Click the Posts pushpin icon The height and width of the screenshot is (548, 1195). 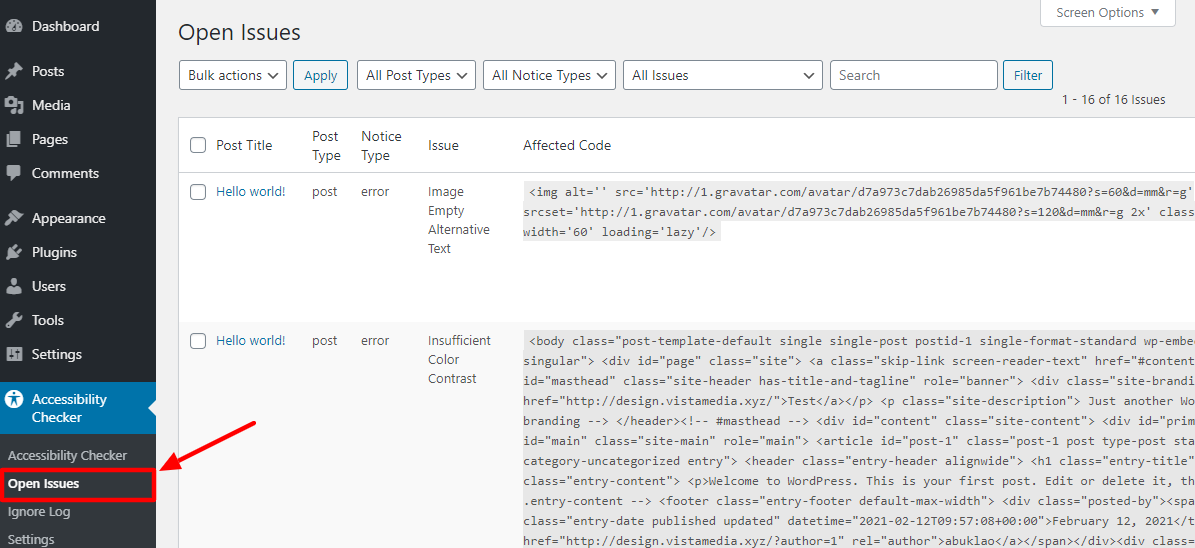(x=14, y=71)
